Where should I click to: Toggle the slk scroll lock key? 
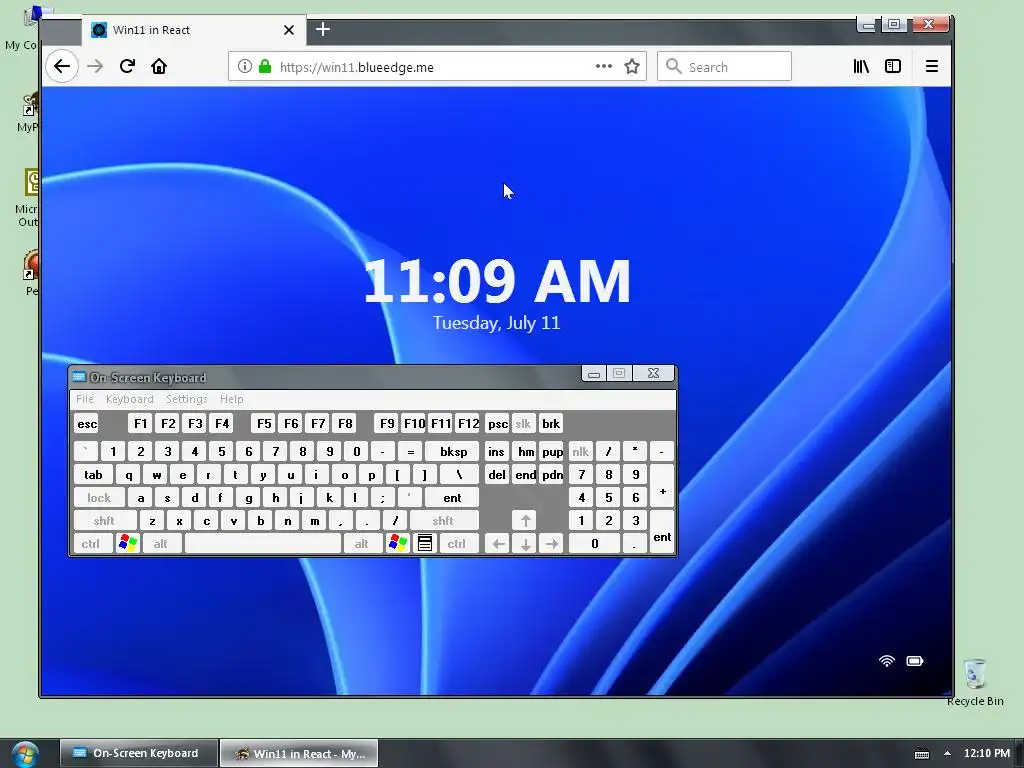point(523,424)
